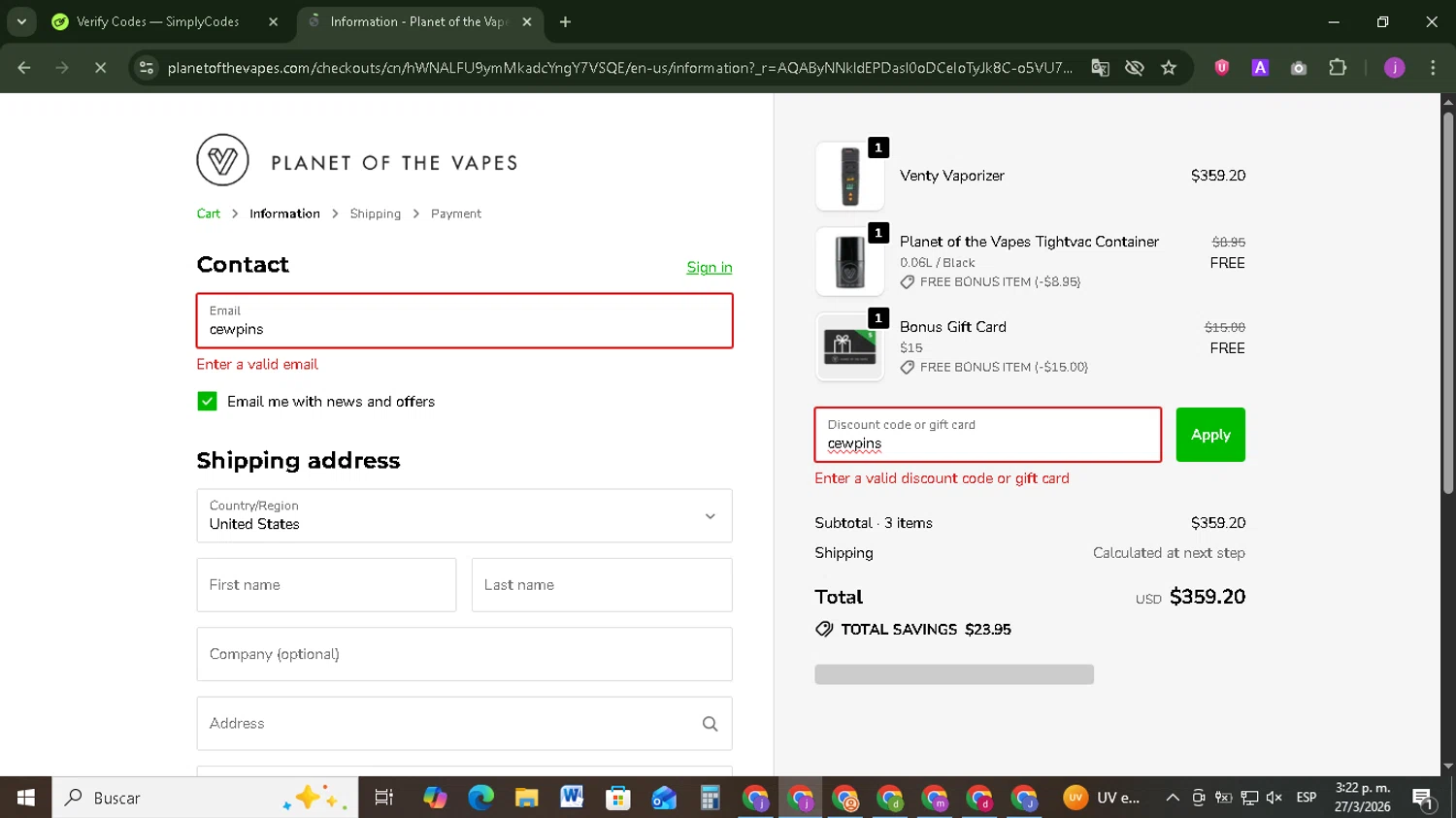Show hidden system tray icons
The width and height of the screenshot is (1456, 818).
pos(1173,798)
